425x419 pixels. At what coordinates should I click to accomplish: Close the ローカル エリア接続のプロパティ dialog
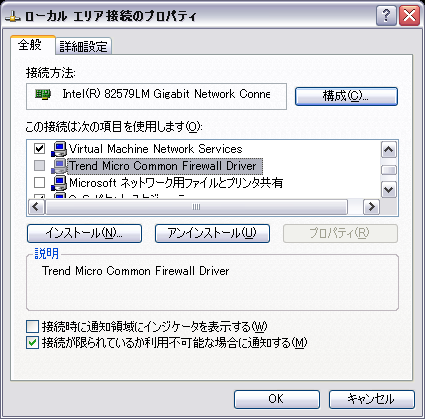(409, 15)
